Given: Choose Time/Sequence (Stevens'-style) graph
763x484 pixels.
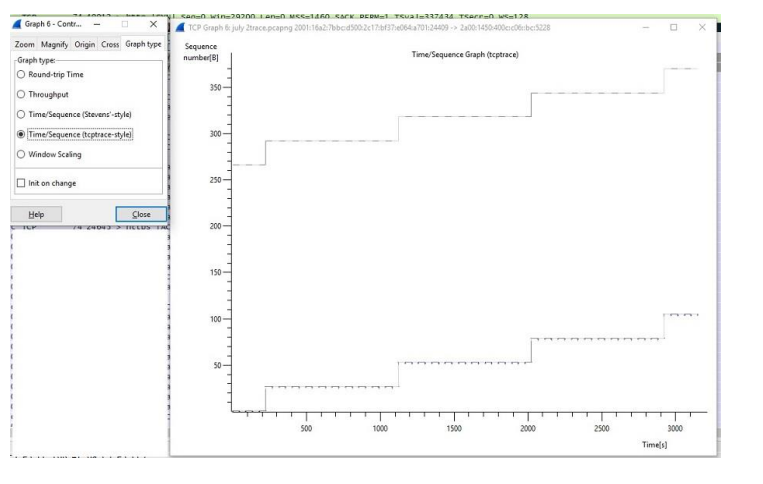Looking at the screenshot, I should point(21,114).
